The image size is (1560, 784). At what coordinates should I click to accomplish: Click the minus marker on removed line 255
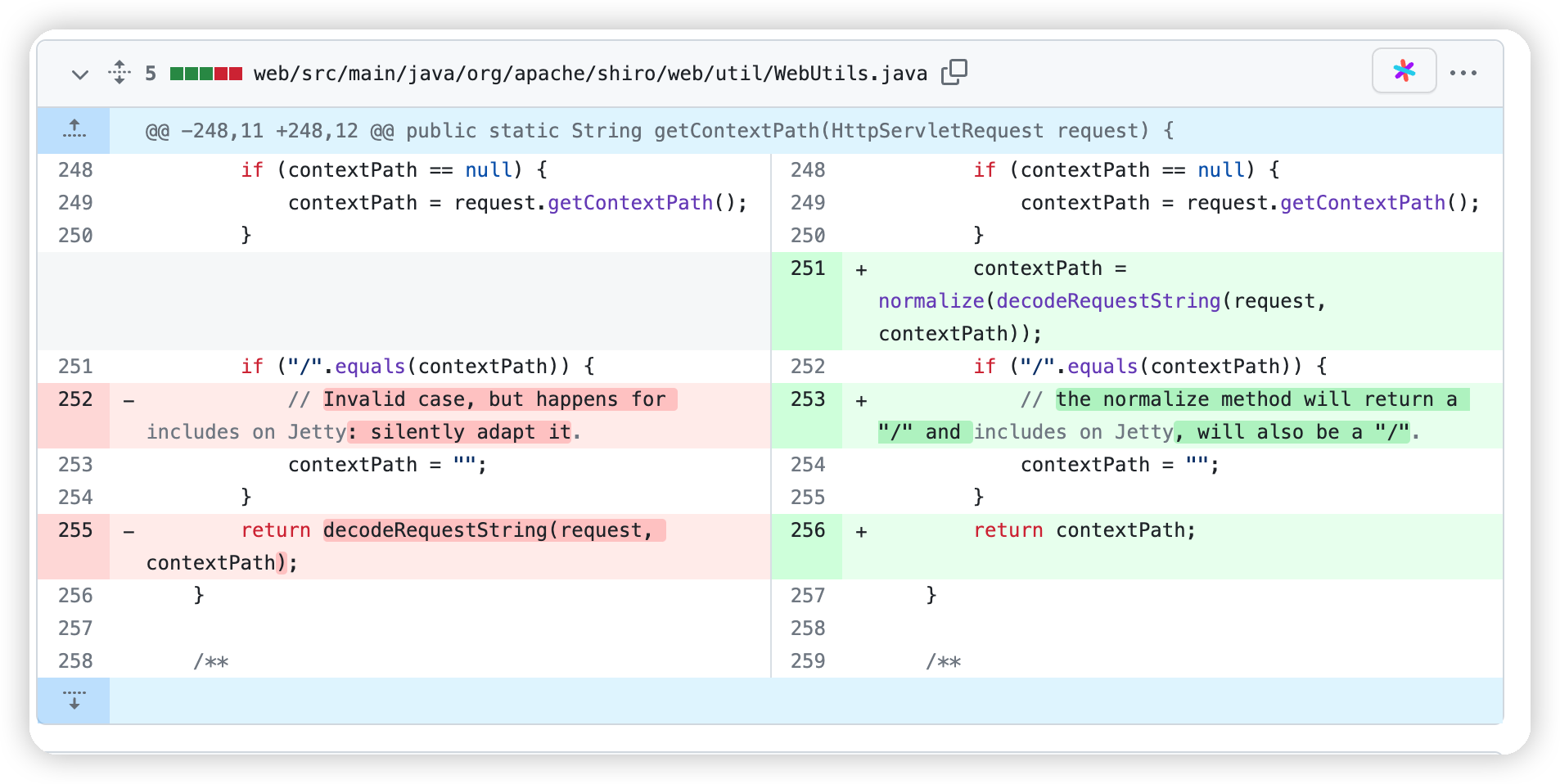[x=128, y=532]
